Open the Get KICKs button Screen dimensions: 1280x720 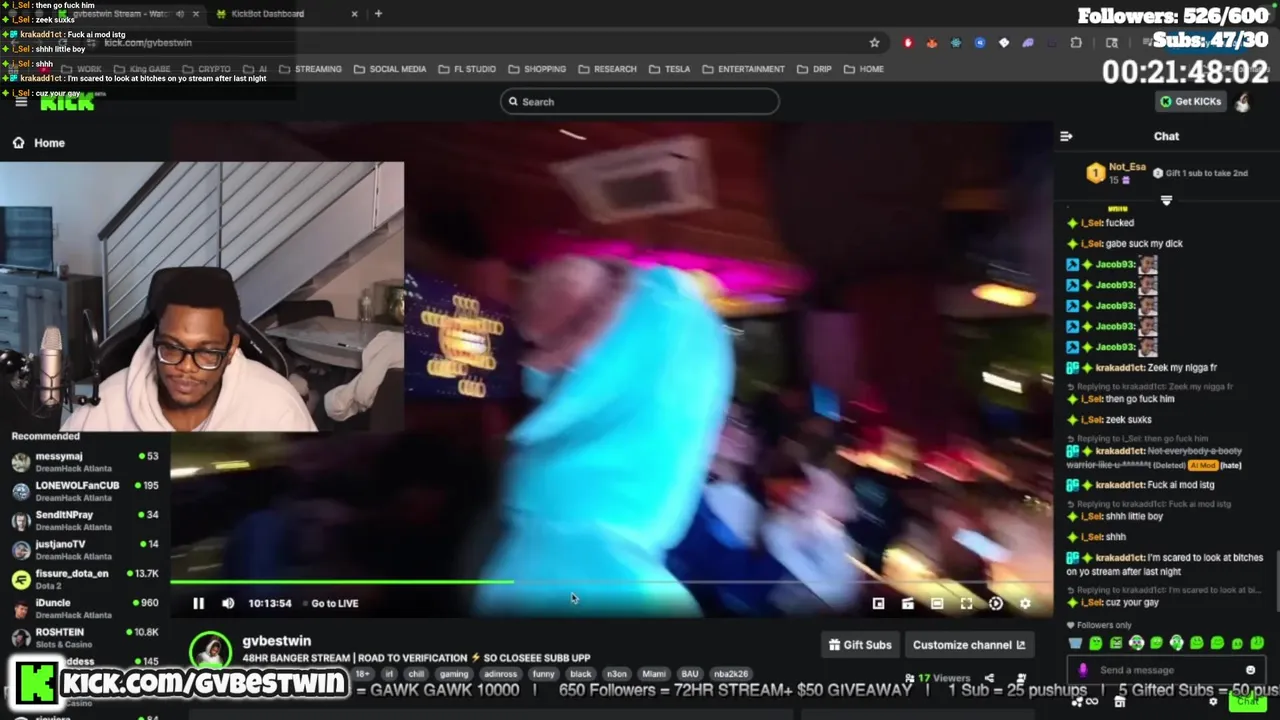1190,101
